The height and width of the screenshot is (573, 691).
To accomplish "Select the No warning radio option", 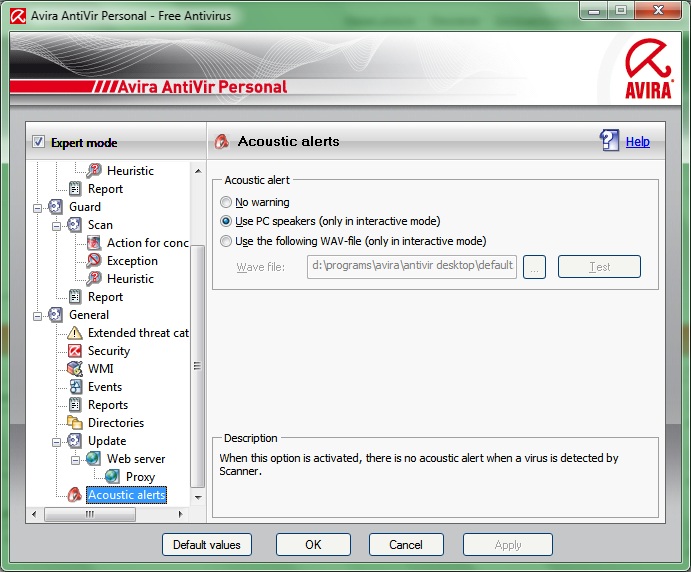I will [x=226, y=202].
